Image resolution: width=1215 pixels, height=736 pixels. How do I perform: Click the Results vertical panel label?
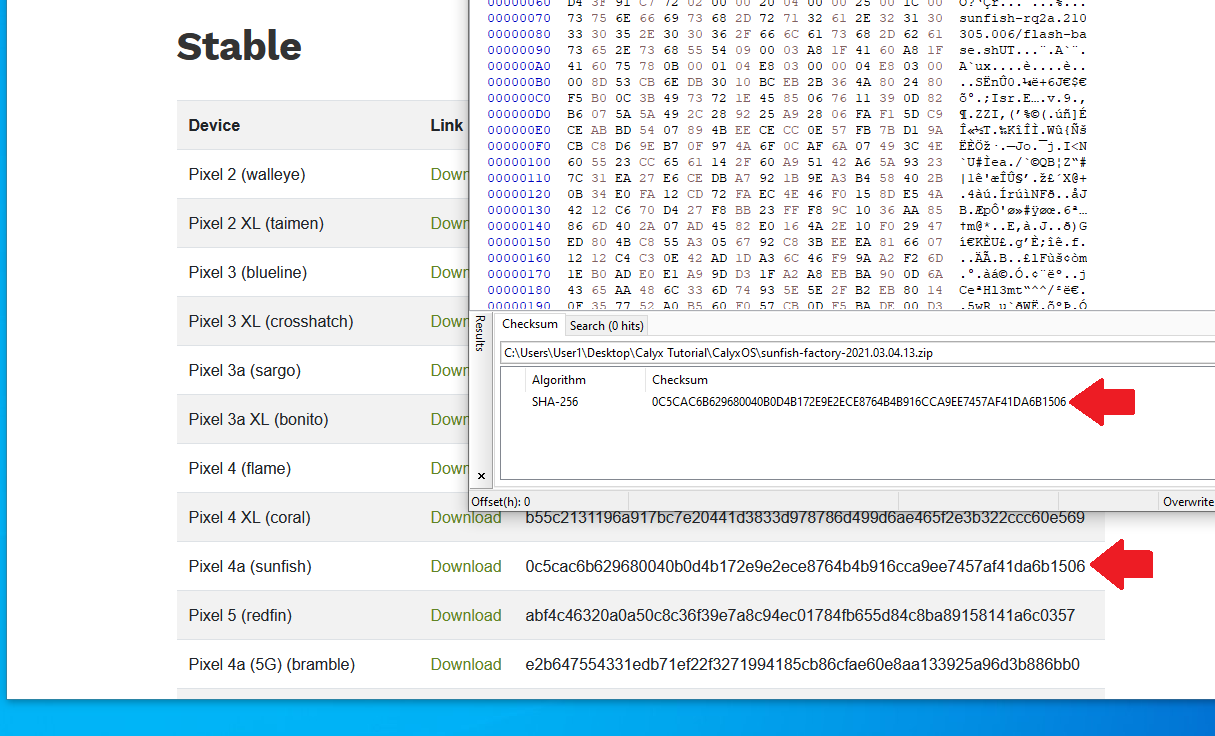(x=480, y=333)
